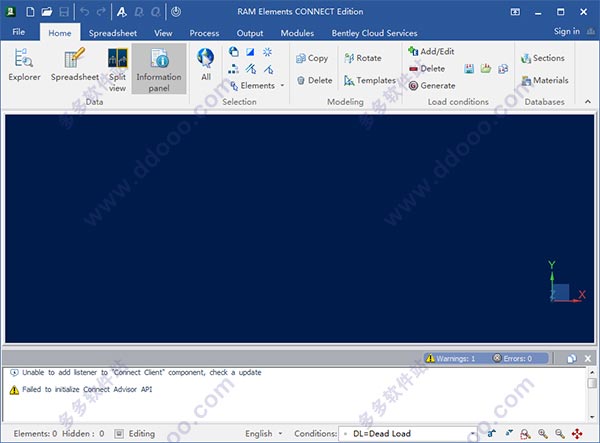Click the RAM Elements application logo icon
This screenshot has height=443, width=600.
pos(10,12)
